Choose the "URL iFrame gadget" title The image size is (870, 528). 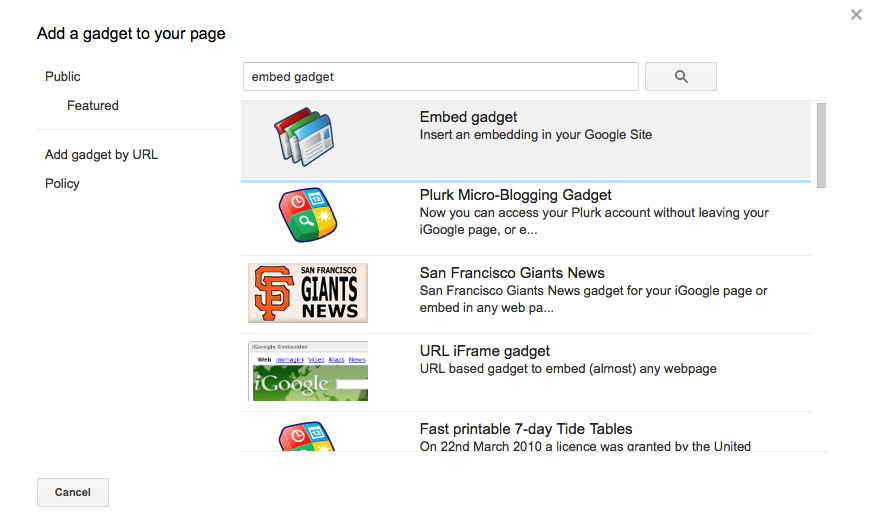[485, 351]
